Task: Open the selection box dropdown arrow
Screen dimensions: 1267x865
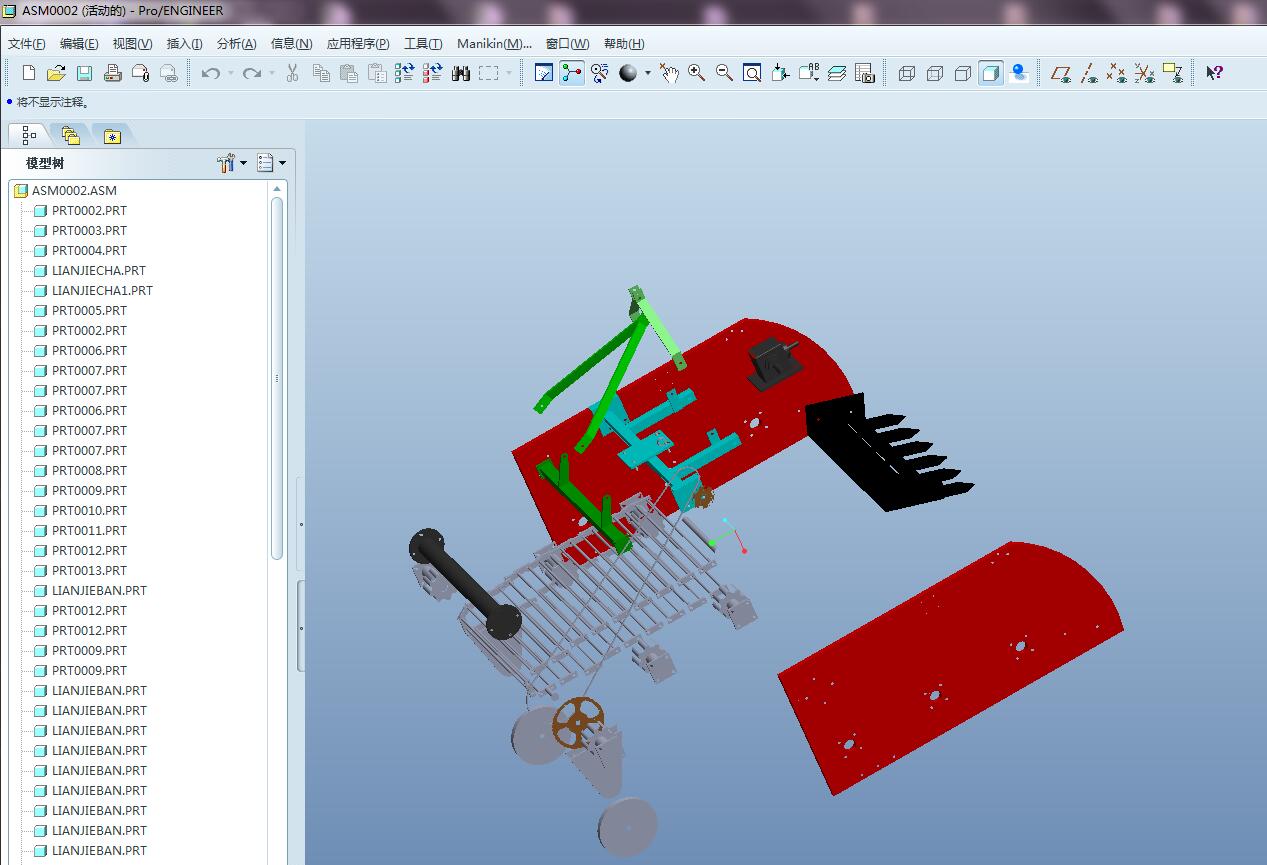Action: coord(508,73)
